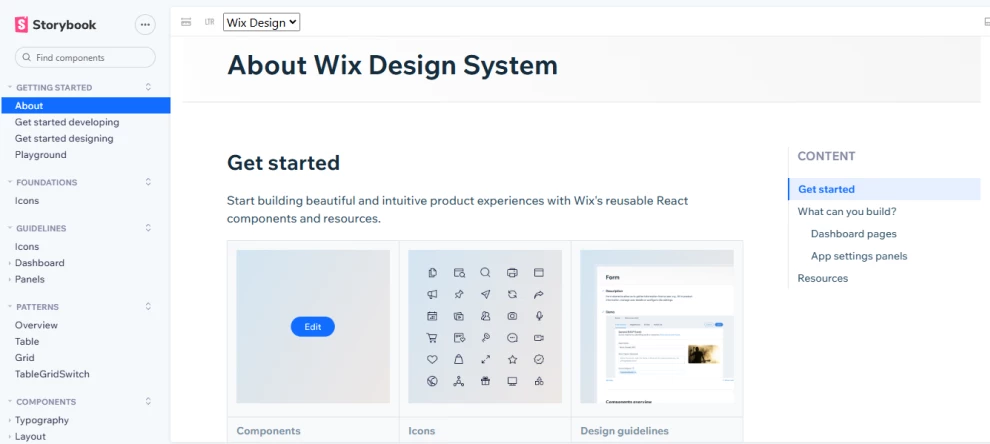Click the Design guidelines card label
Screen dimensions: 990x444
624,431
